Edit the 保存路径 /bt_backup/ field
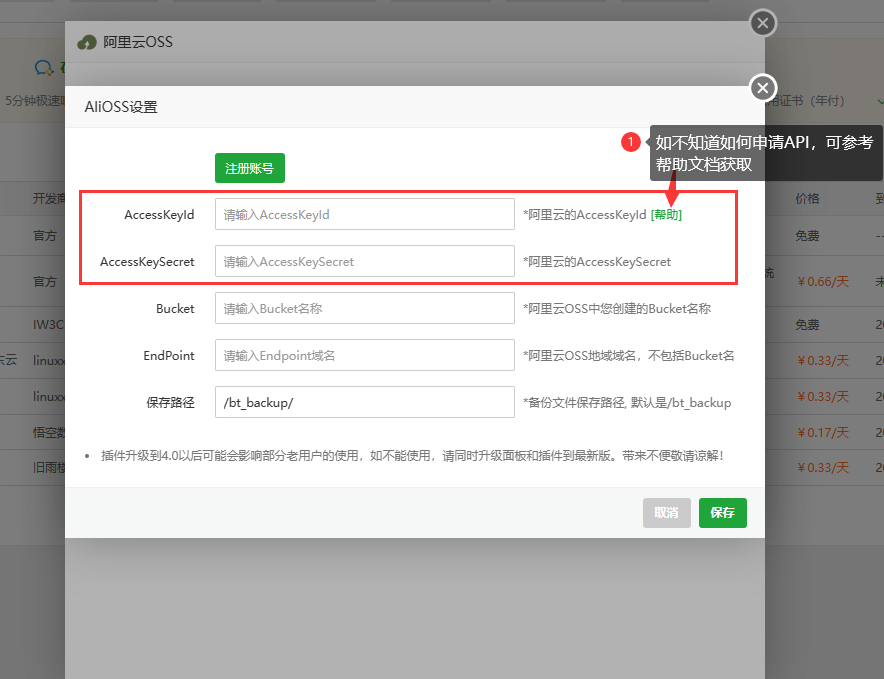 tap(365, 402)
